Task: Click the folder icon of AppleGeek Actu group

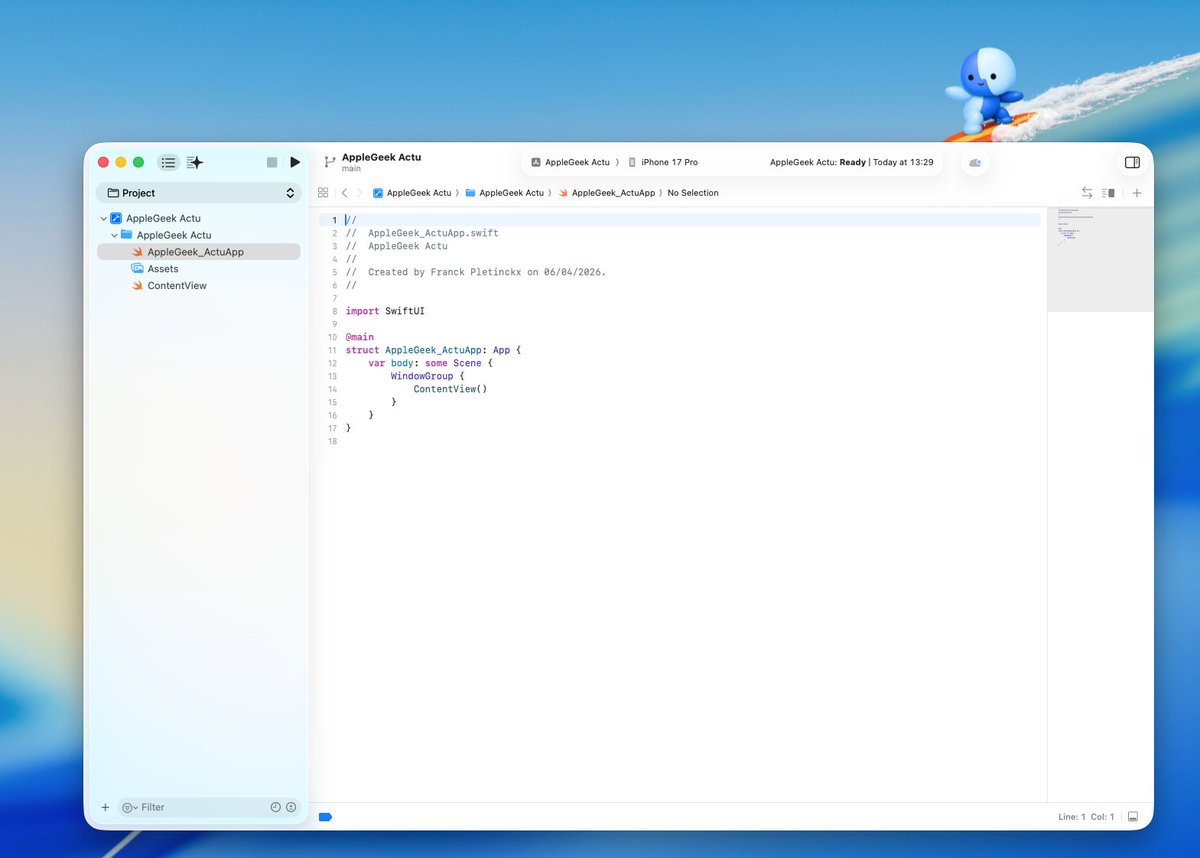Action: 126,235
